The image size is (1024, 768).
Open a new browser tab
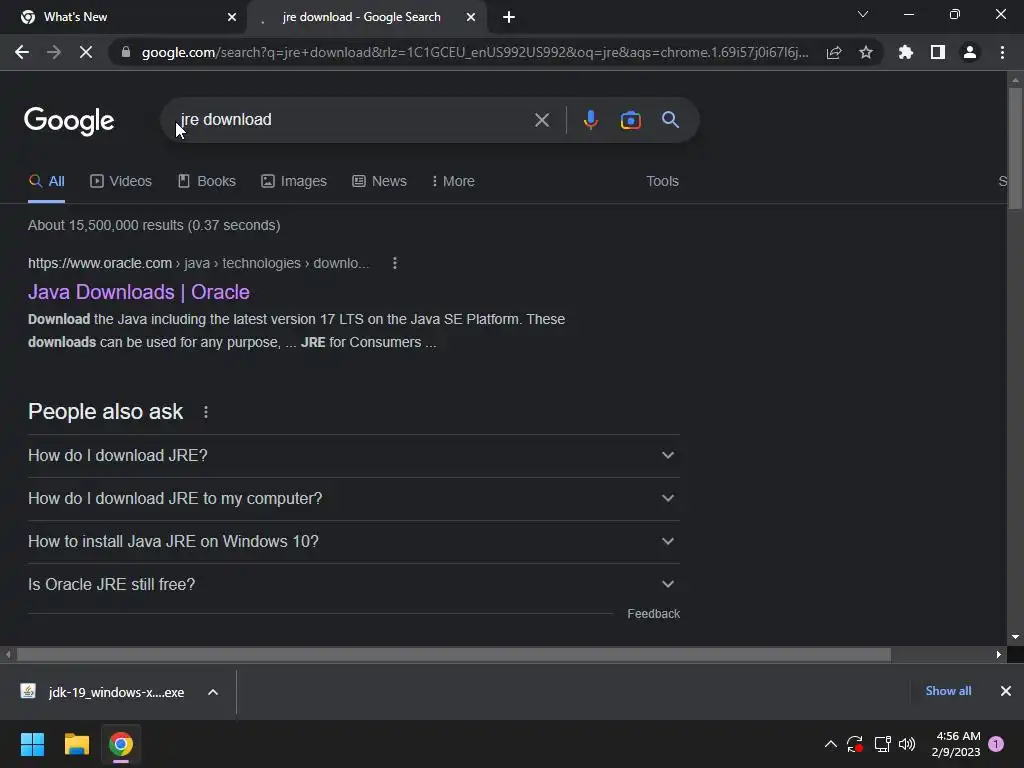coord(509,18)
